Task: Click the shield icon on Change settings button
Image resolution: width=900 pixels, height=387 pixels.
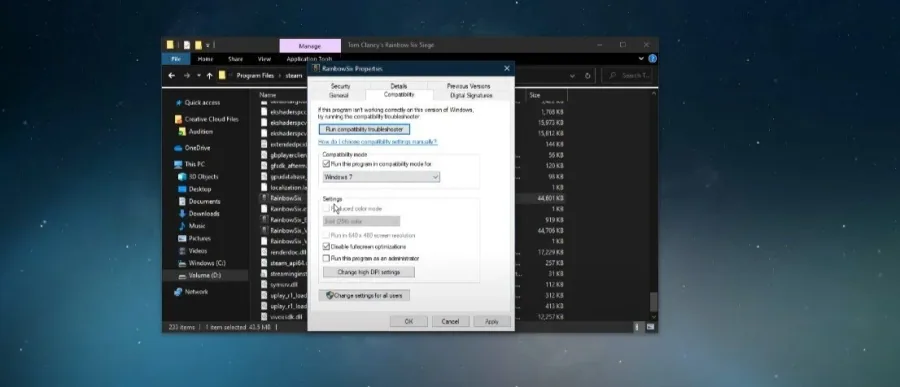Action: click(329, 295)
